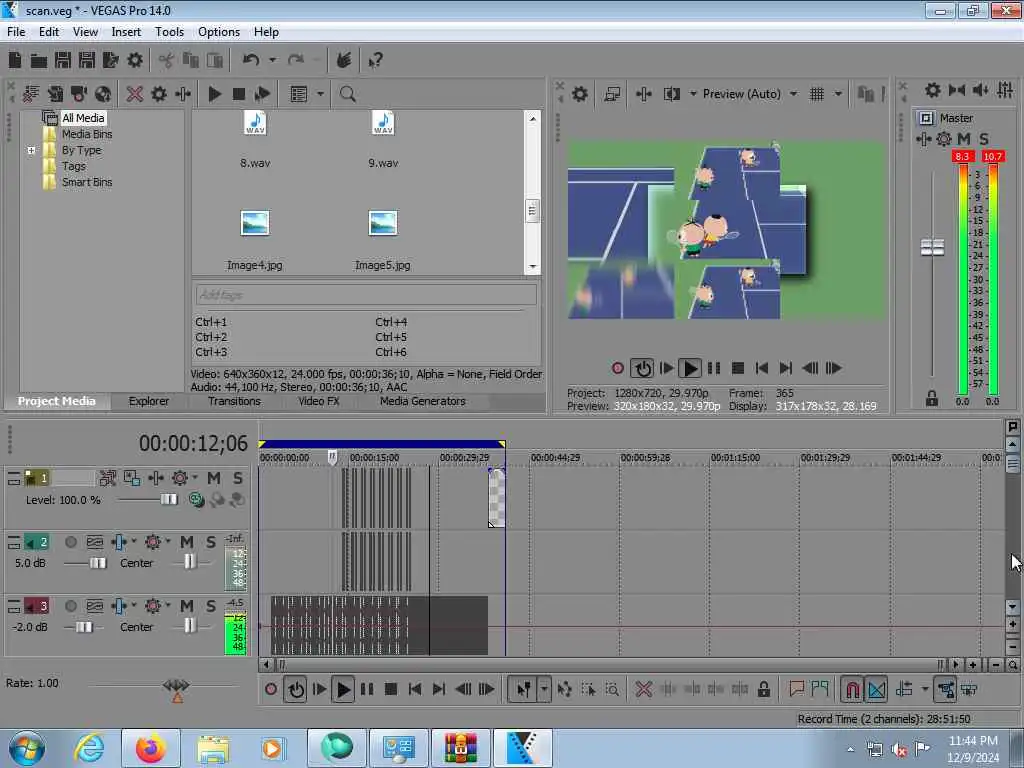The image size is (1024, 768).
Task: Click the What's This help icon
Action: (x=376, y=61)
